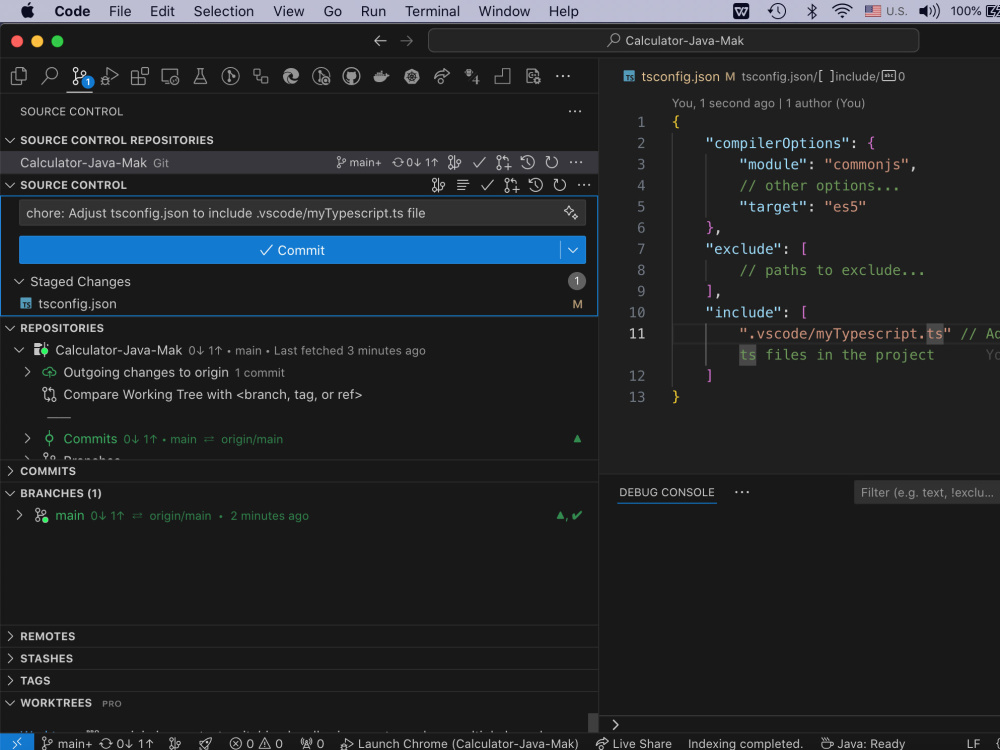The height and width of the screenshot is (750, 1000).
Task: Collapse the Worktrees section
Action: coord(10,703)
